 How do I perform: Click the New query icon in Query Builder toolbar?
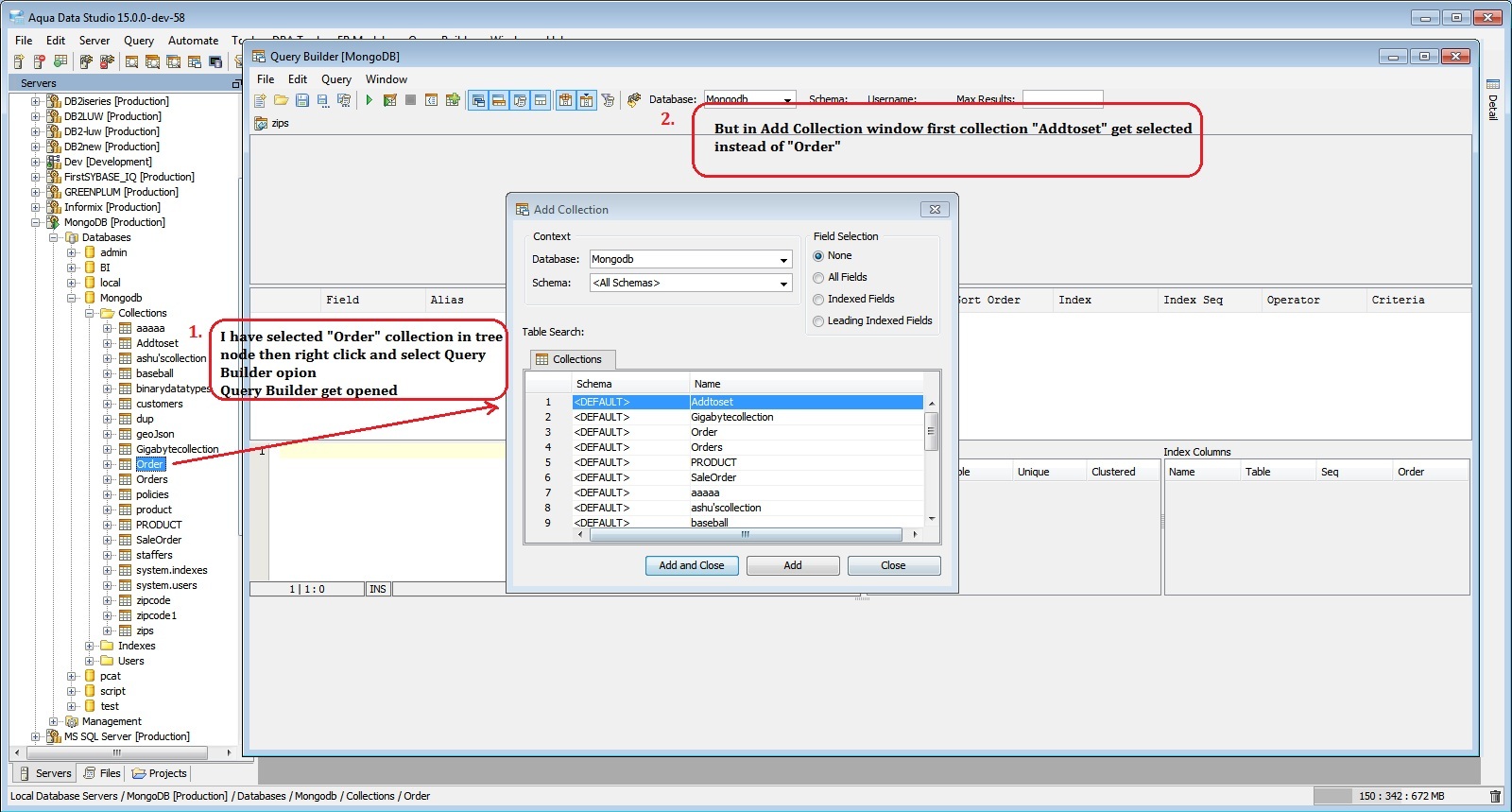261,99
